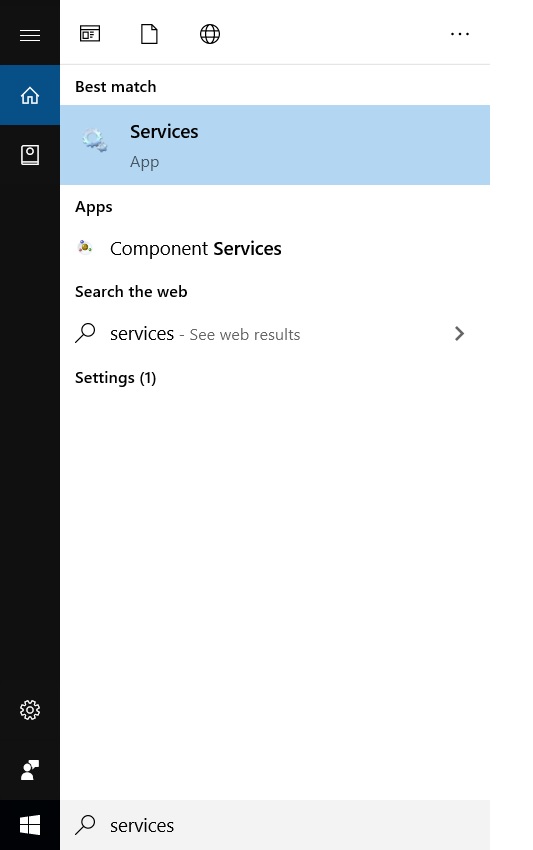Expand the Settings (1) results group
The height and width of the screenshot is (850, 533).
click(115, 377)
